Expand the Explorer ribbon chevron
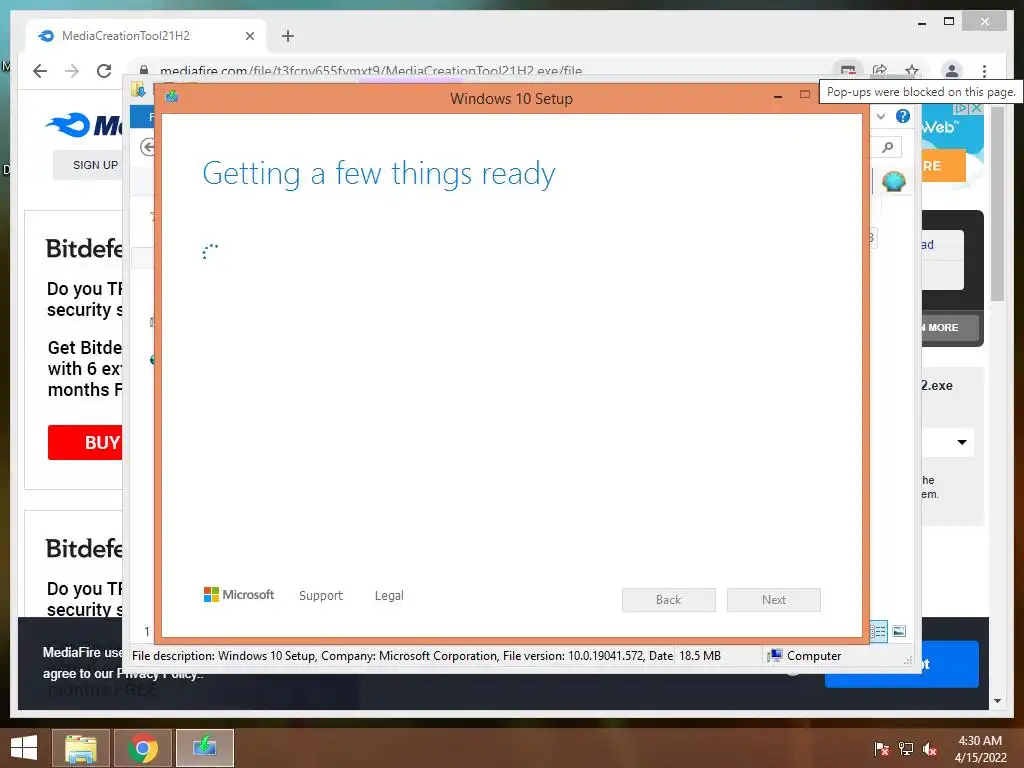This screenshot has height=768, width=1024. (x=880, y=116)
